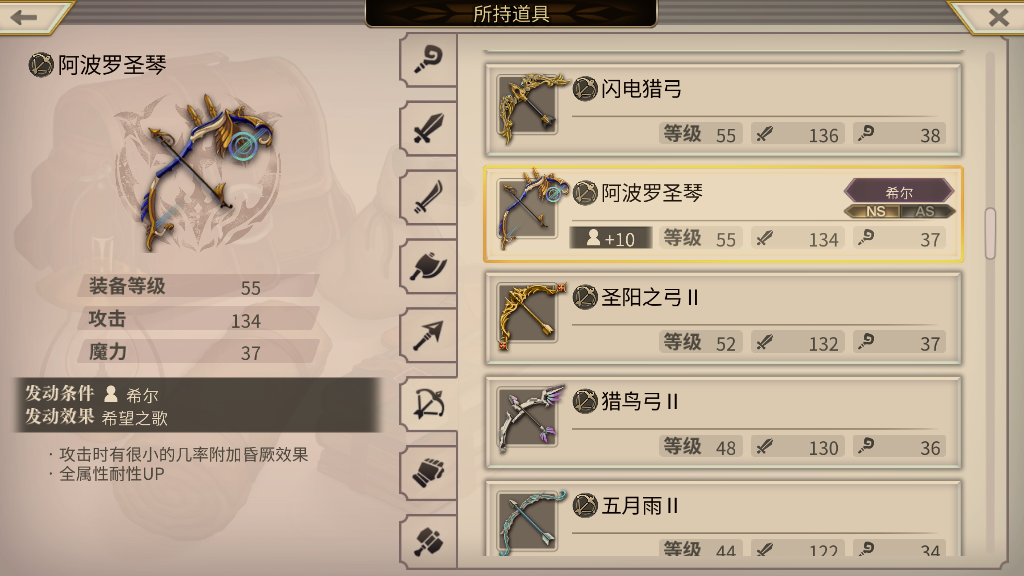Select the staff weapon category tab

point(428,60)
